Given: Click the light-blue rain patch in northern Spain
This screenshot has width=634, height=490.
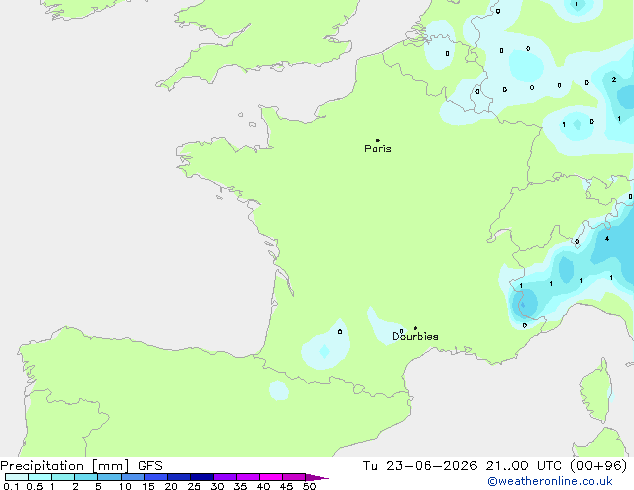Looking at the screenshot, I should (279, 391).
